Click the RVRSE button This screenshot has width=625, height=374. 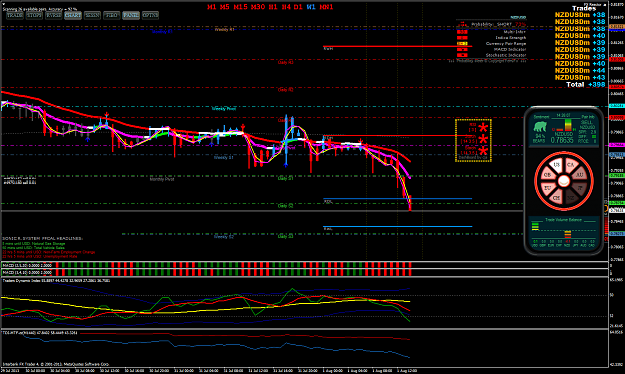[x=53, y=15]
